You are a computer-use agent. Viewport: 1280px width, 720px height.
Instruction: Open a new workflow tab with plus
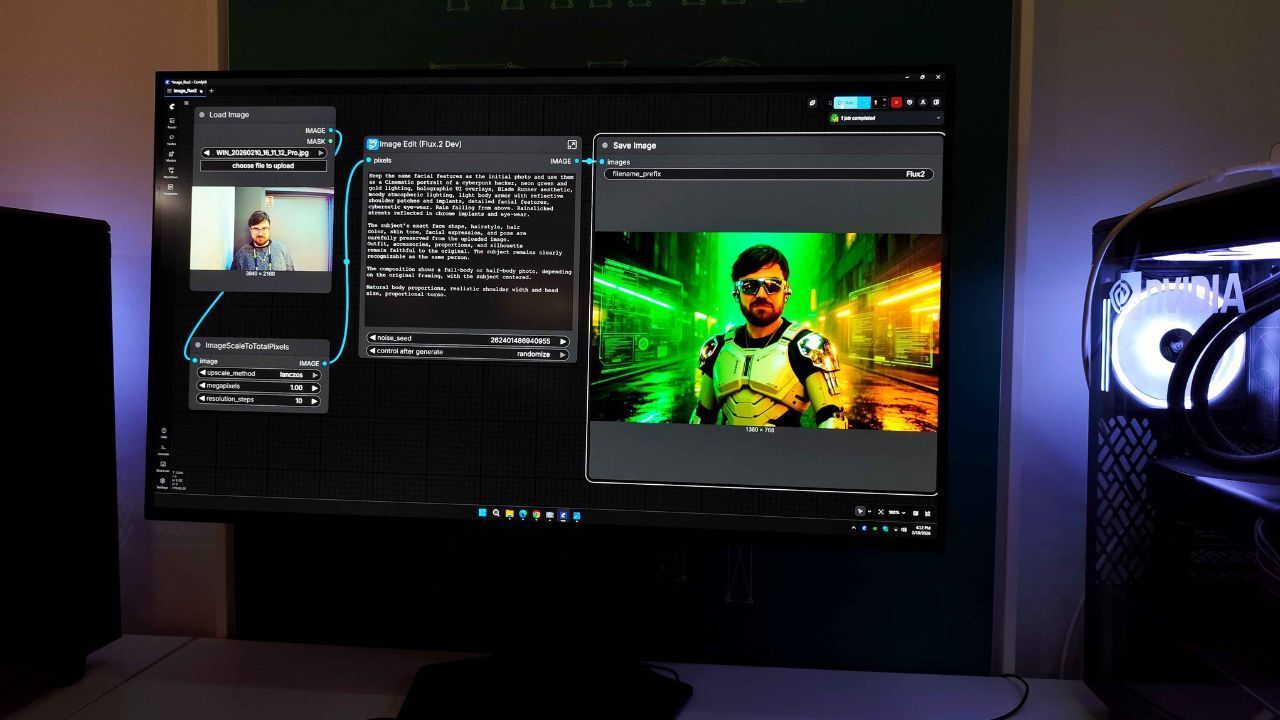click(x=211, y=91)
